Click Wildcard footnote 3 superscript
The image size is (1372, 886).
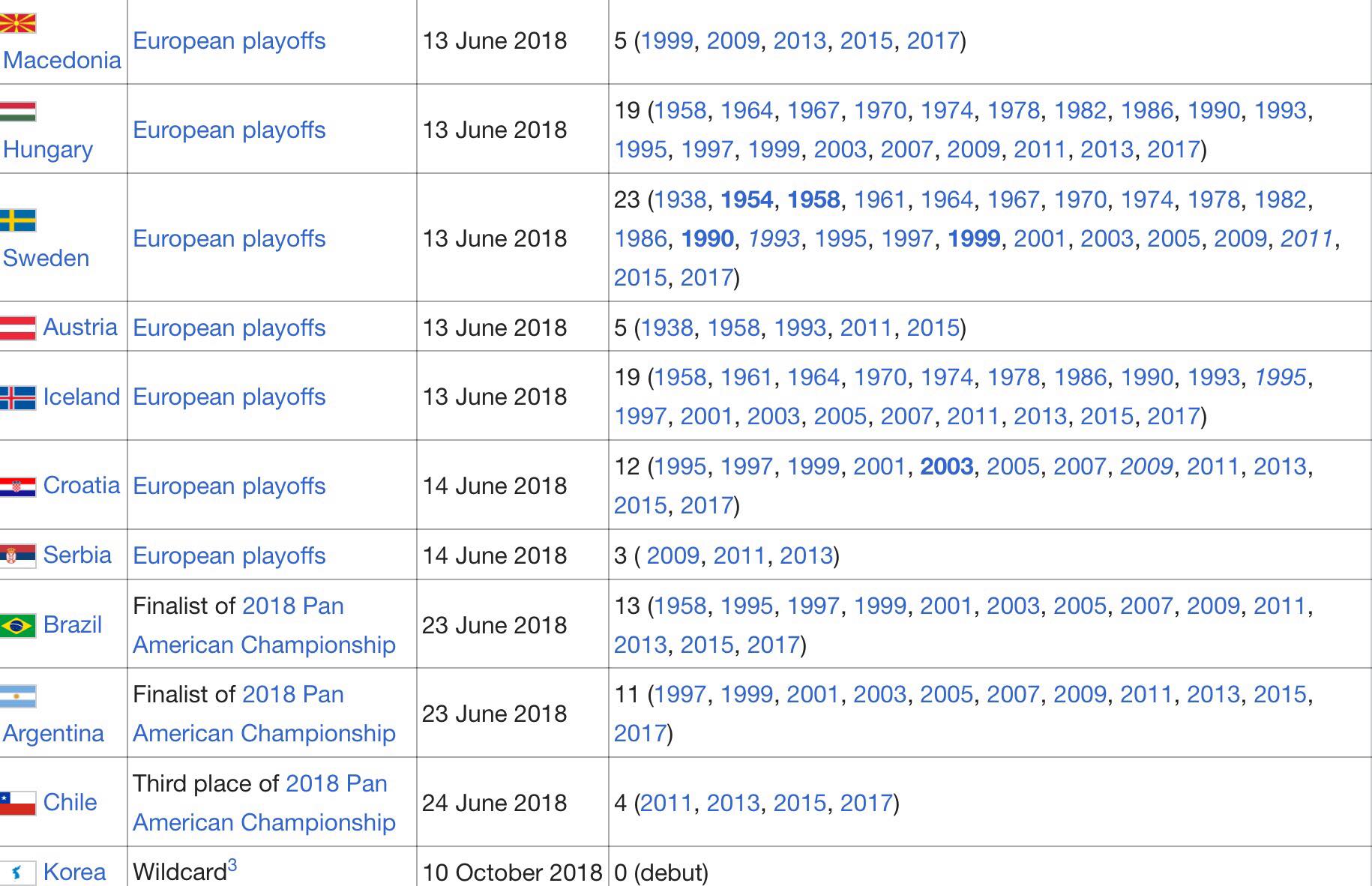click(x=232, y=866)
